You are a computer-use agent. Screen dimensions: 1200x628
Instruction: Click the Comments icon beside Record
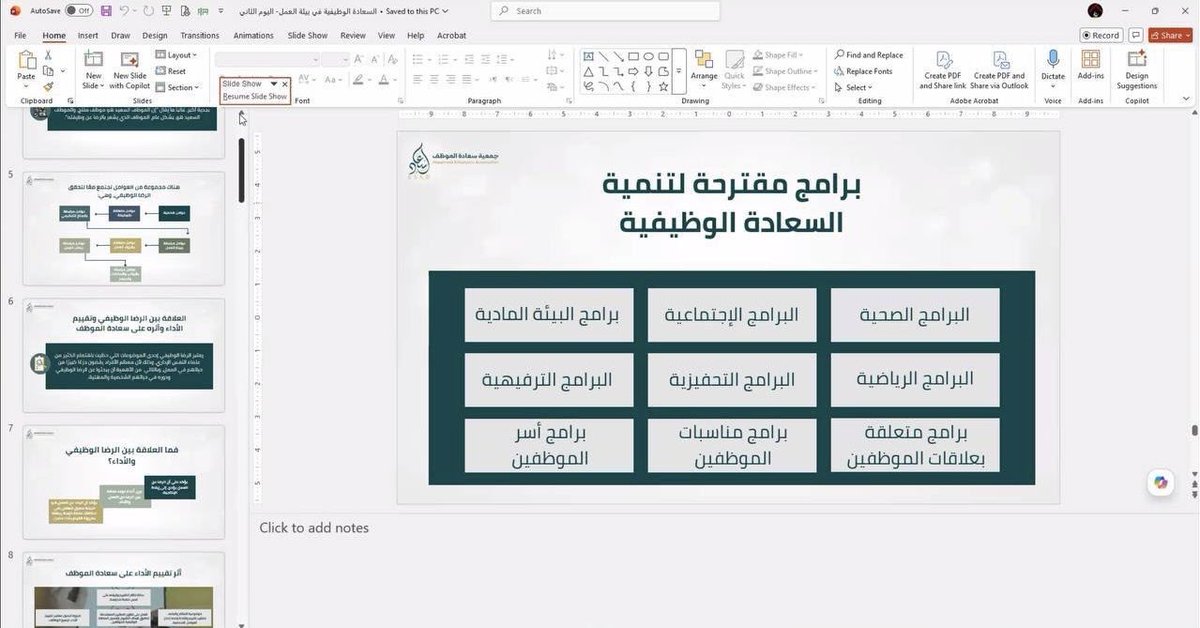click(1136, 35)
